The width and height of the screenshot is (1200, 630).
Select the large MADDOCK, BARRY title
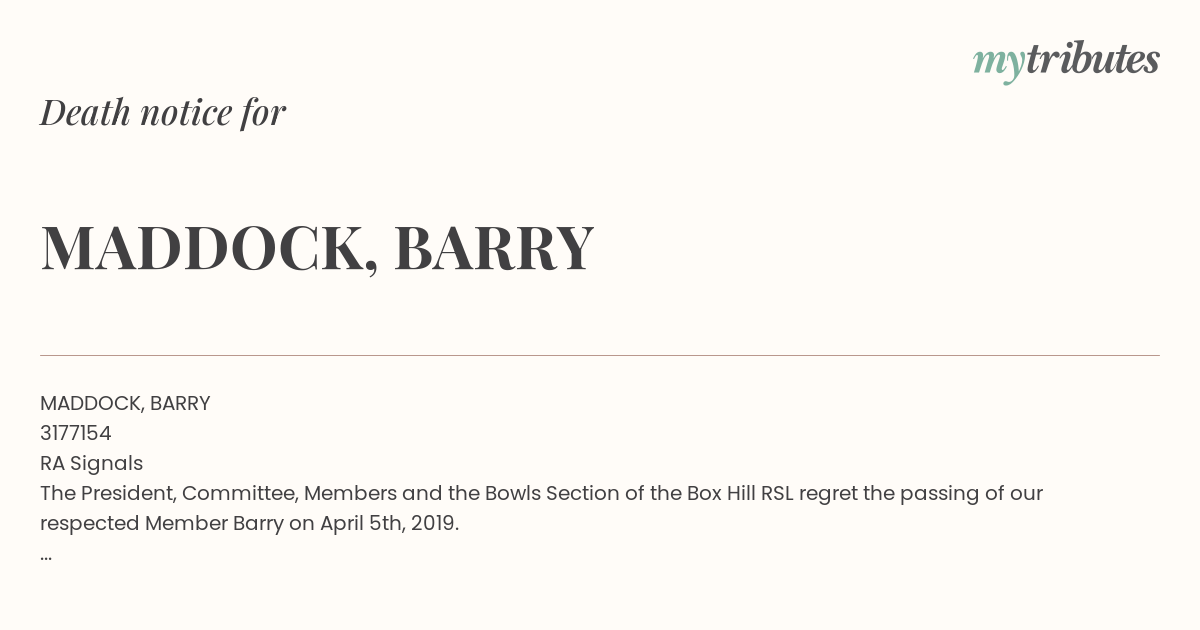[317, 248]
